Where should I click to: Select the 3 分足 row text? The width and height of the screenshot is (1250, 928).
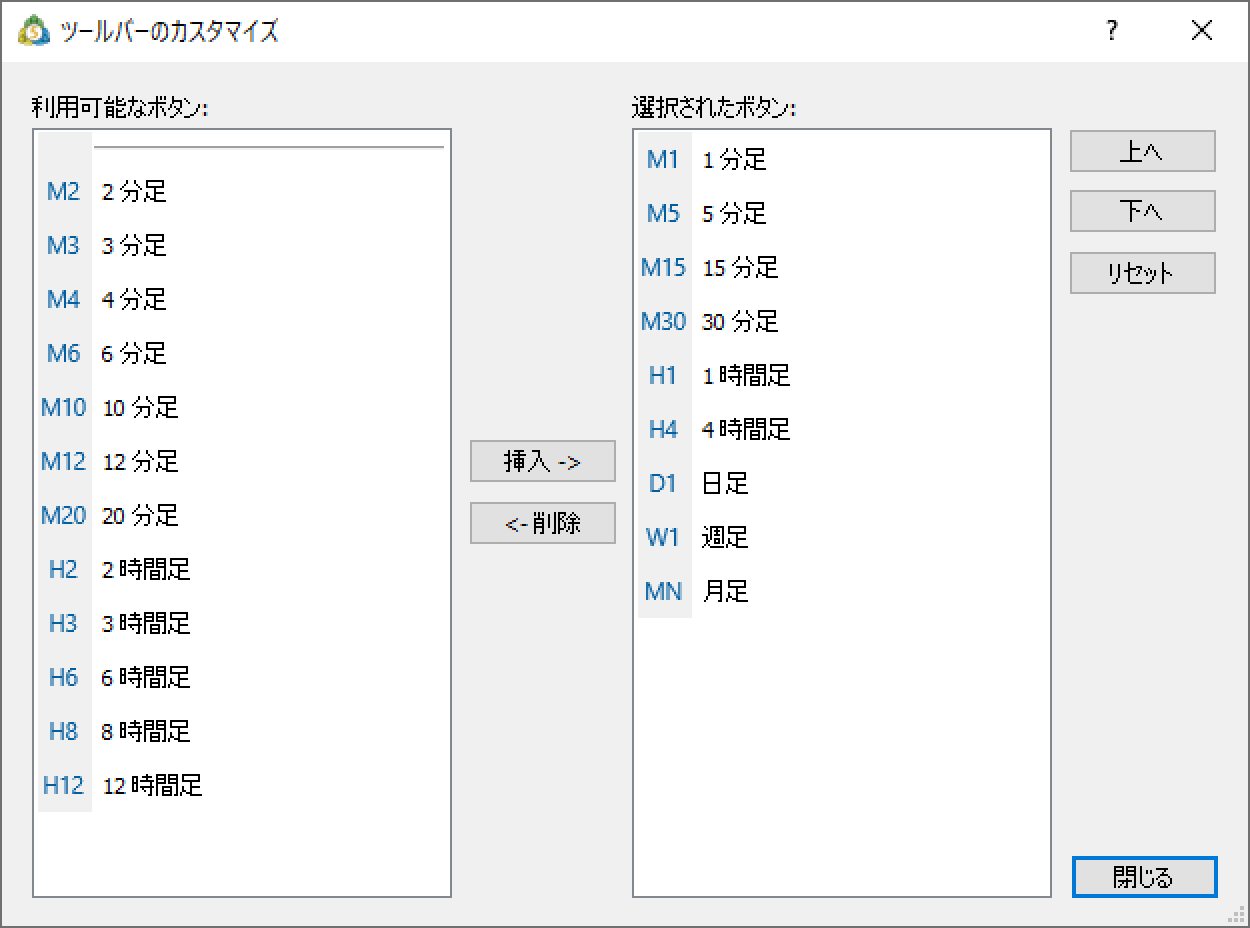pyautogui.click(x=134, y=245)
